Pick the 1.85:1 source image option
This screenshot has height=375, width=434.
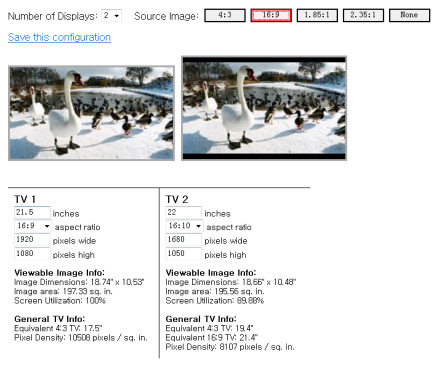click(317, 15)
